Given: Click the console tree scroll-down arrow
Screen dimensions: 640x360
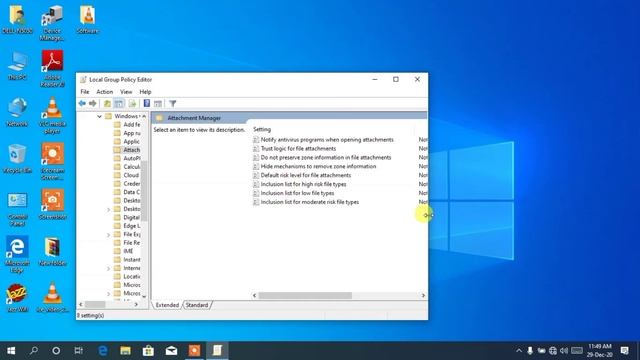Looking at the screenshot, I should pyautogui.click(x=144, y=296).
